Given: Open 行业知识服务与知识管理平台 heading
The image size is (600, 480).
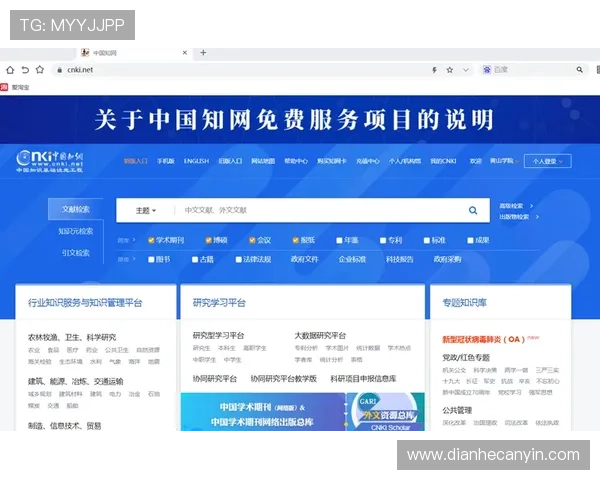Looking at the screenshot, I should [x=85, y=303].
